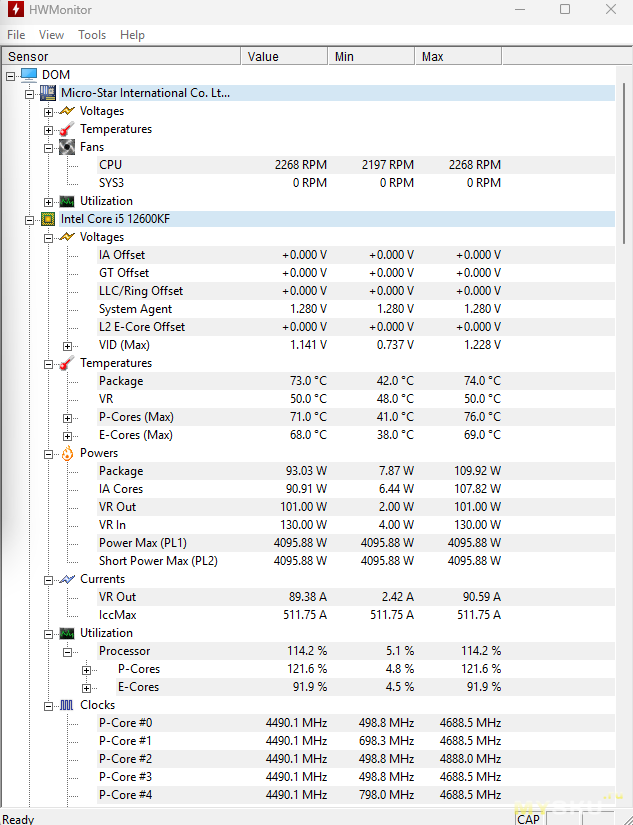Click the Intel Core i5 CPU chip icon
Image resolution: width=633 pixels, height=825 pixels.
47,219
